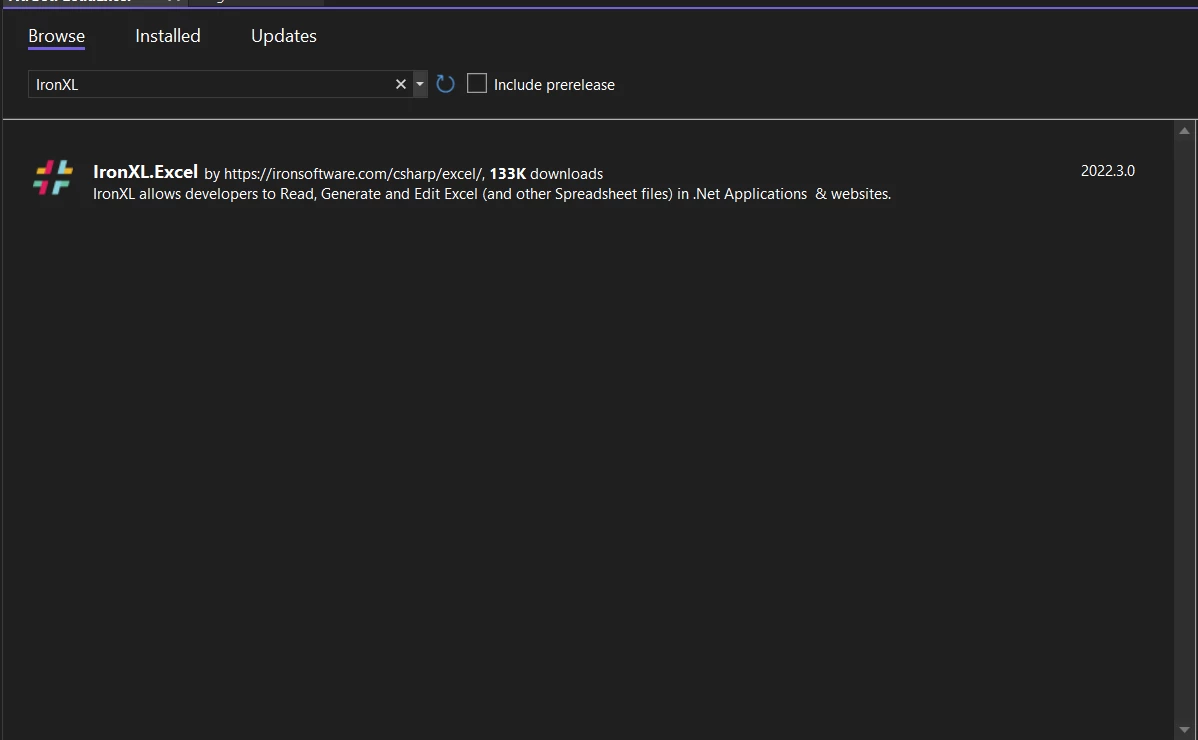This screenshot has height=740, width=1198.
Task: Focus the IronXL search input field
Action: click(210, 84)
